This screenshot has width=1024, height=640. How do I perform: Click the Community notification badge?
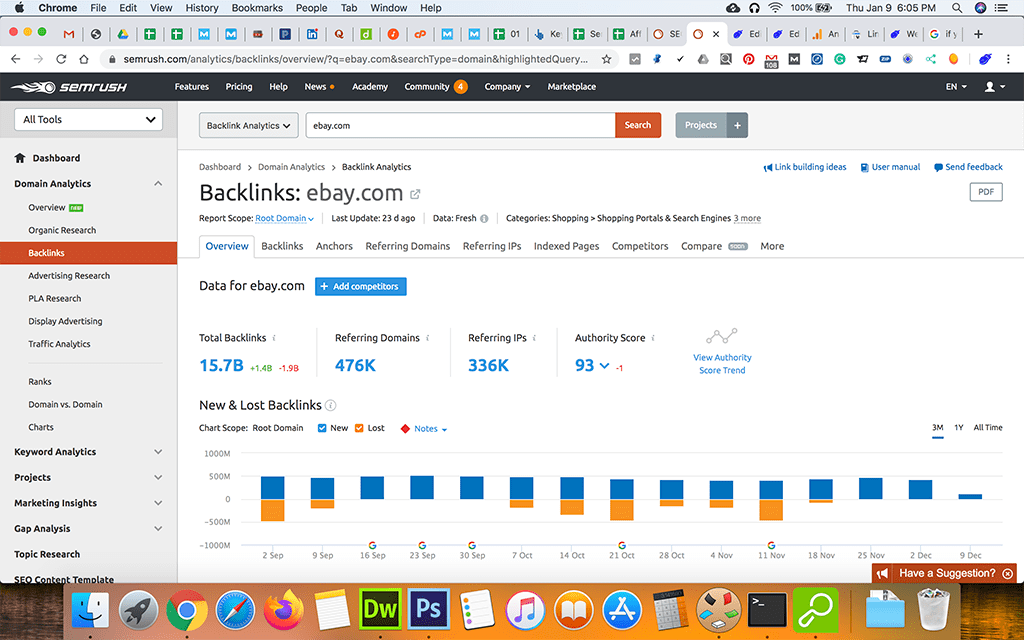click(460, 86)
